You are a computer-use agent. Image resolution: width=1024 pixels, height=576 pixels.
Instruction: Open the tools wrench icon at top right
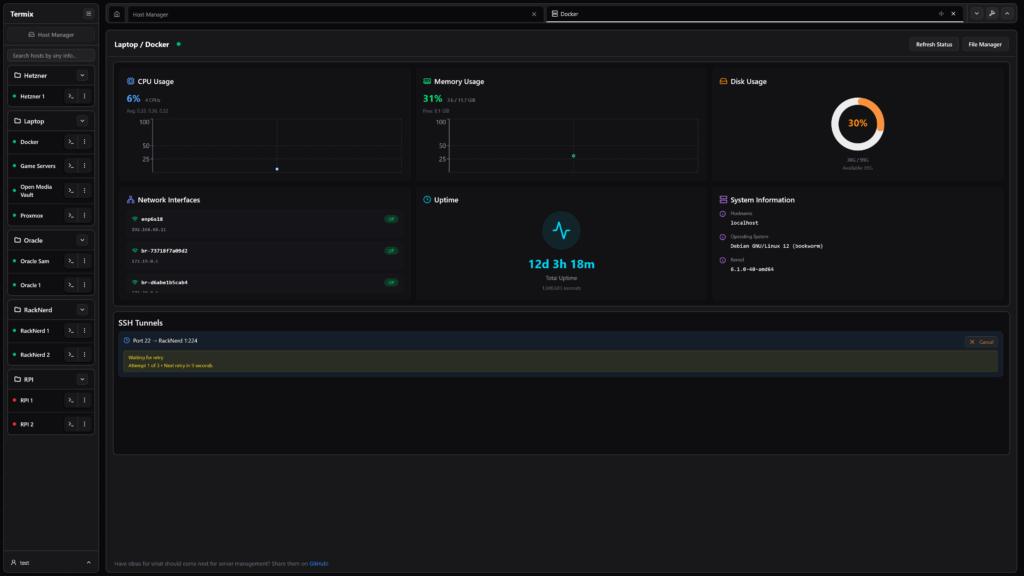[x=992, y=14]
